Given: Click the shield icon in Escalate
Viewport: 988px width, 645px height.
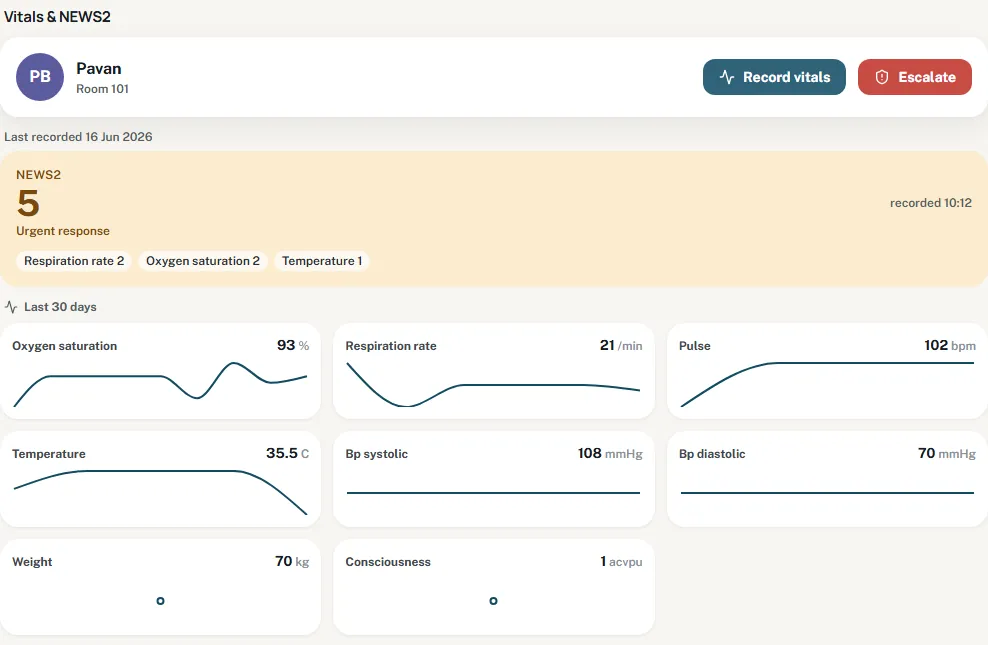Looking at the screenshot, I should pyautogui.click(x=882, y=77).
